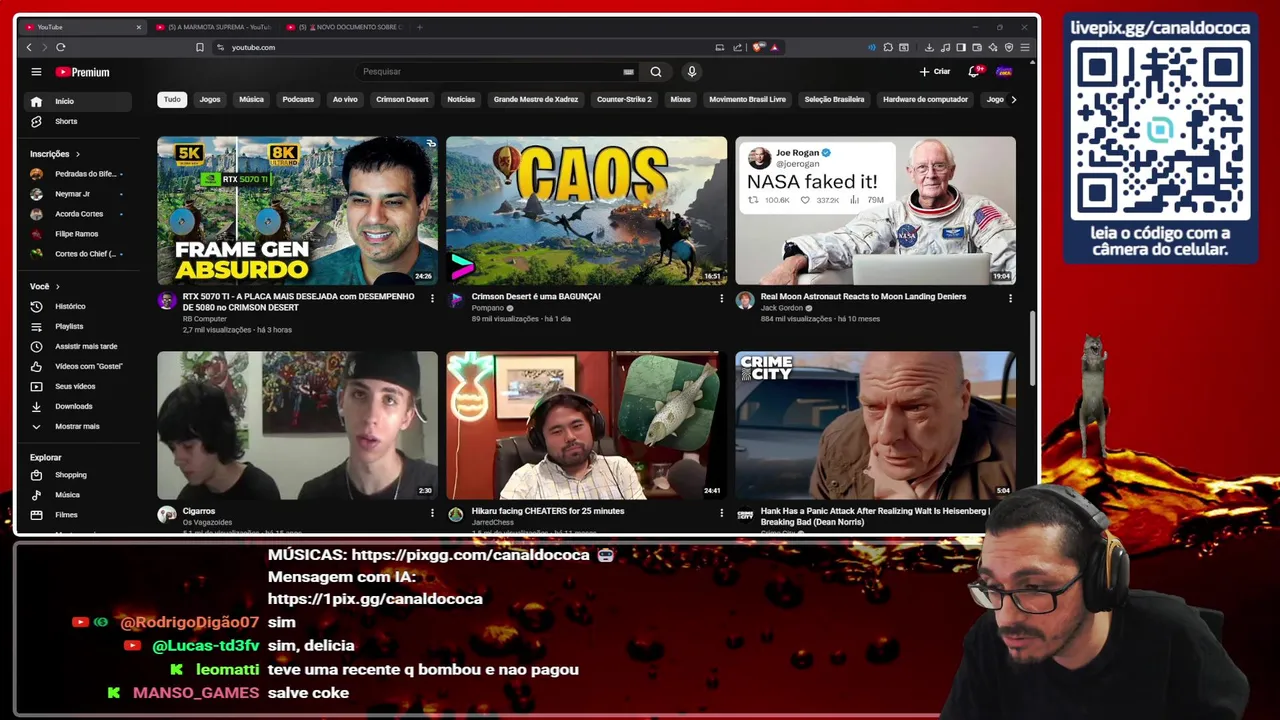1280x720 pixels.
Task: Click the YouTube Premium logo
Action: [82, 72]
